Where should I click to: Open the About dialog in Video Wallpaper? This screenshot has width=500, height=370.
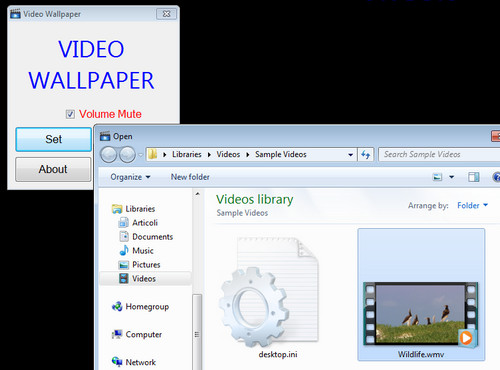coord(53,169)
